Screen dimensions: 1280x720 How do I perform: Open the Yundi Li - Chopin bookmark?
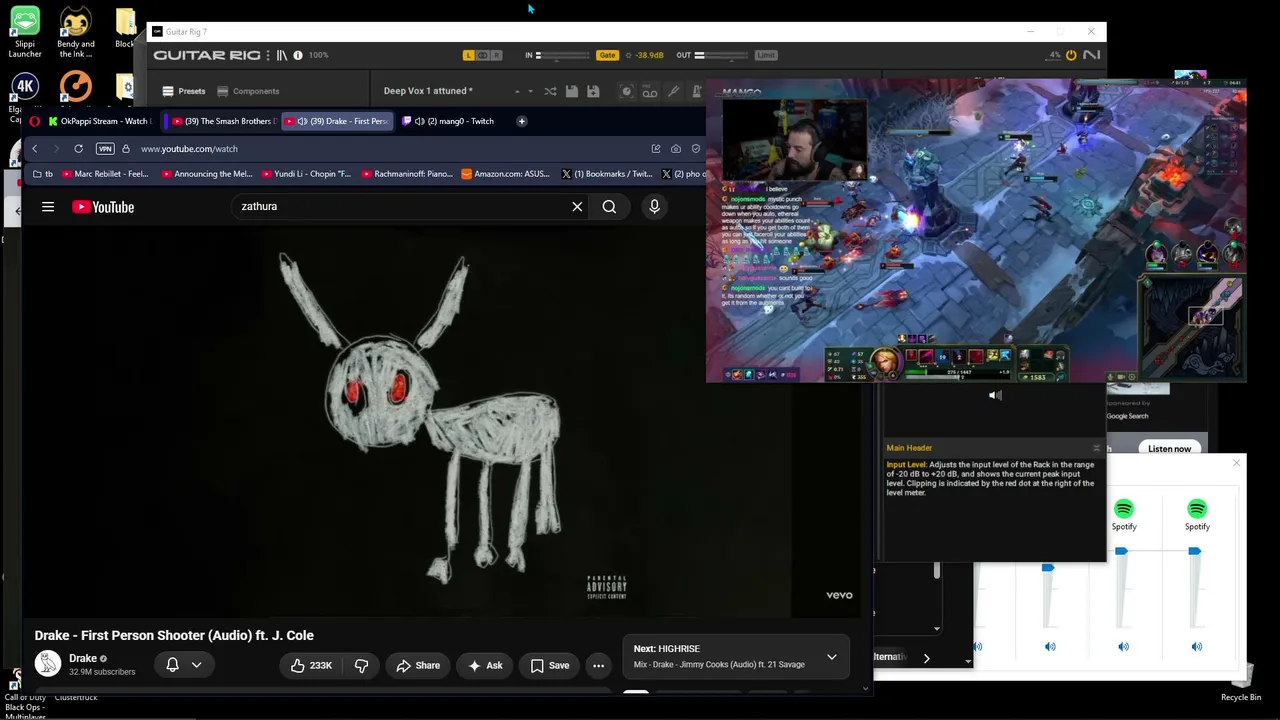(x=306, y=174)
